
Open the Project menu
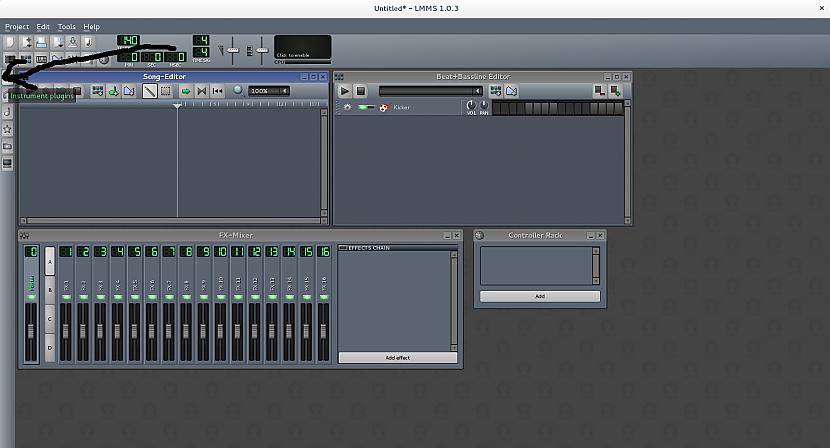[x=17, y=26]
